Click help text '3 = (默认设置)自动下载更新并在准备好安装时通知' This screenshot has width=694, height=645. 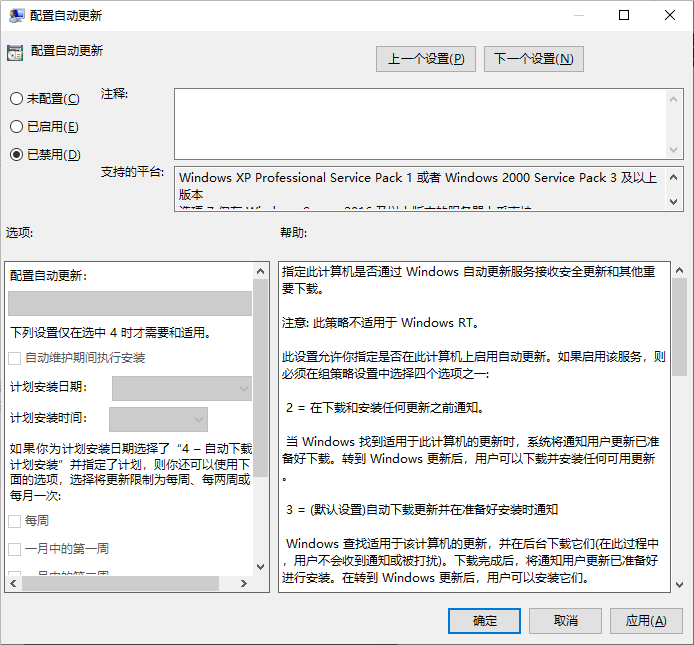point(422,510)
